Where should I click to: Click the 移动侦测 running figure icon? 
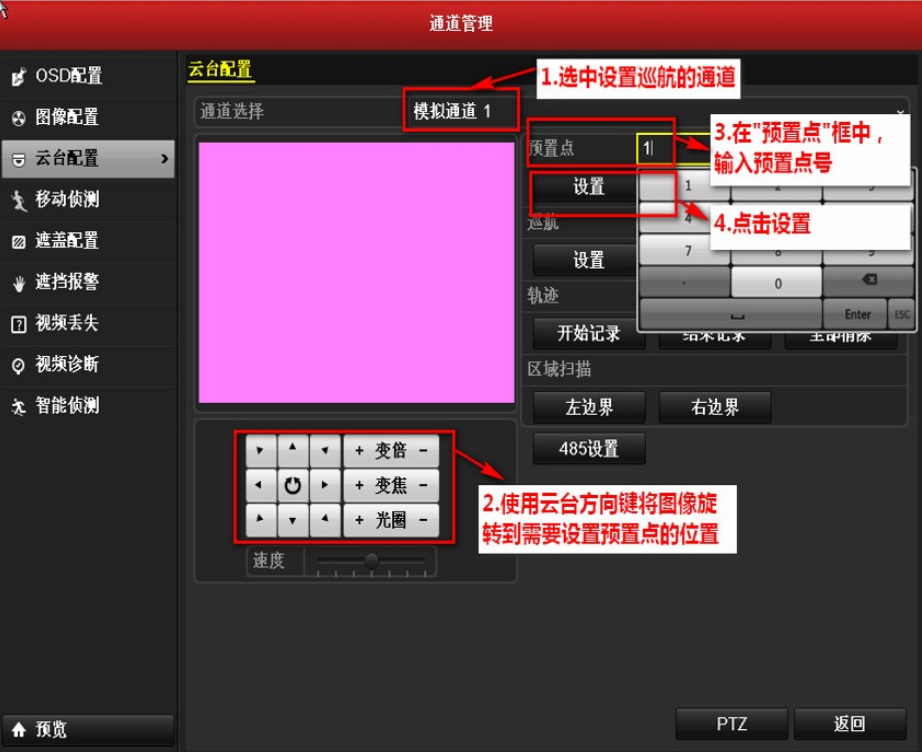pos(19,200)
